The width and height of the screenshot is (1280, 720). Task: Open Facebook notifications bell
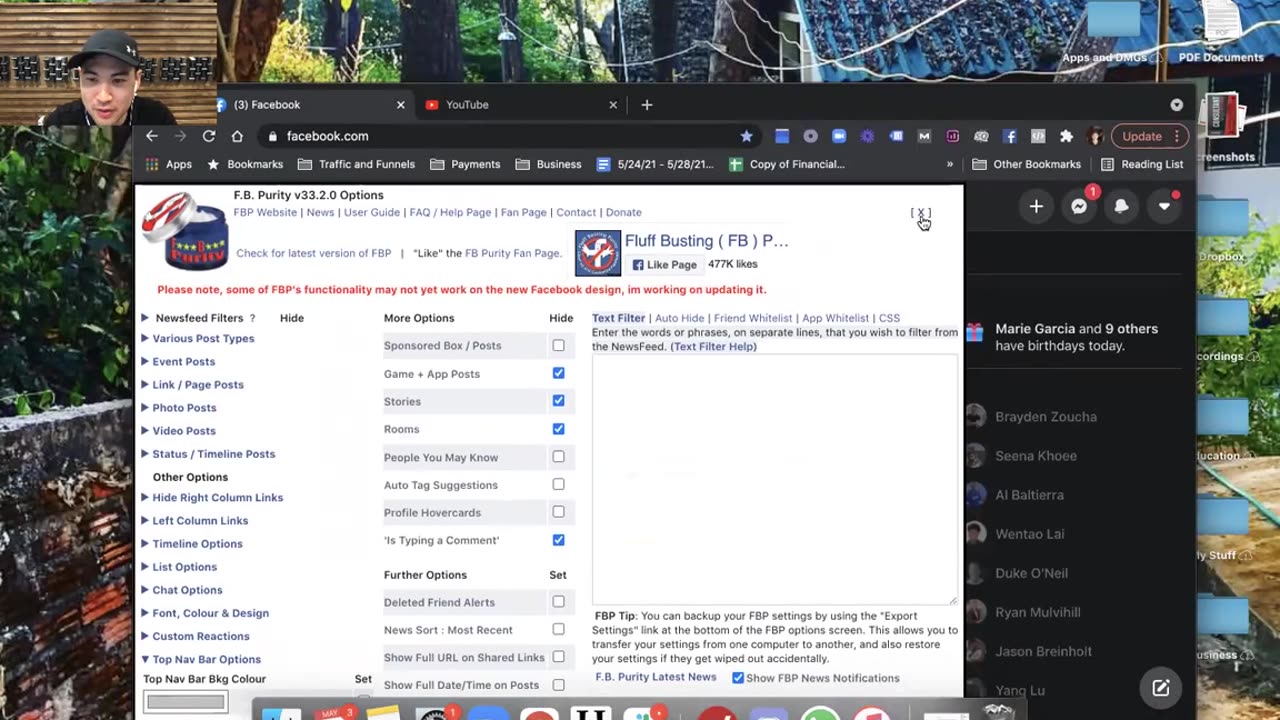[1121, 206]
